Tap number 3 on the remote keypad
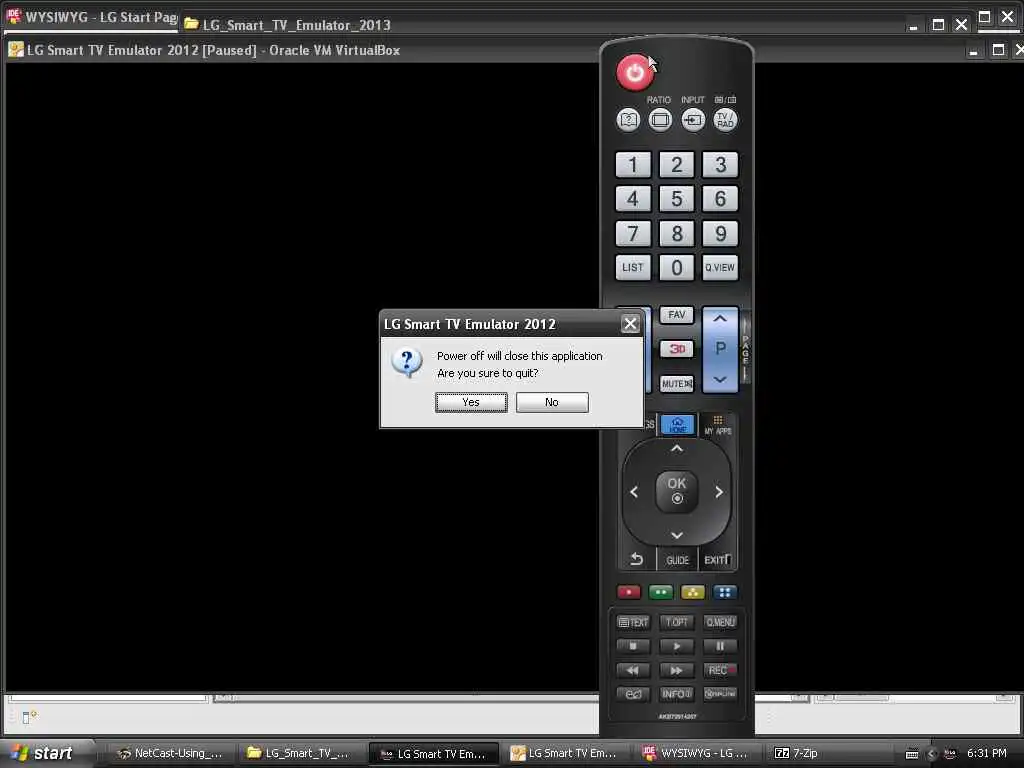This screenshot has width=1024, height=768. click(720, 165)
